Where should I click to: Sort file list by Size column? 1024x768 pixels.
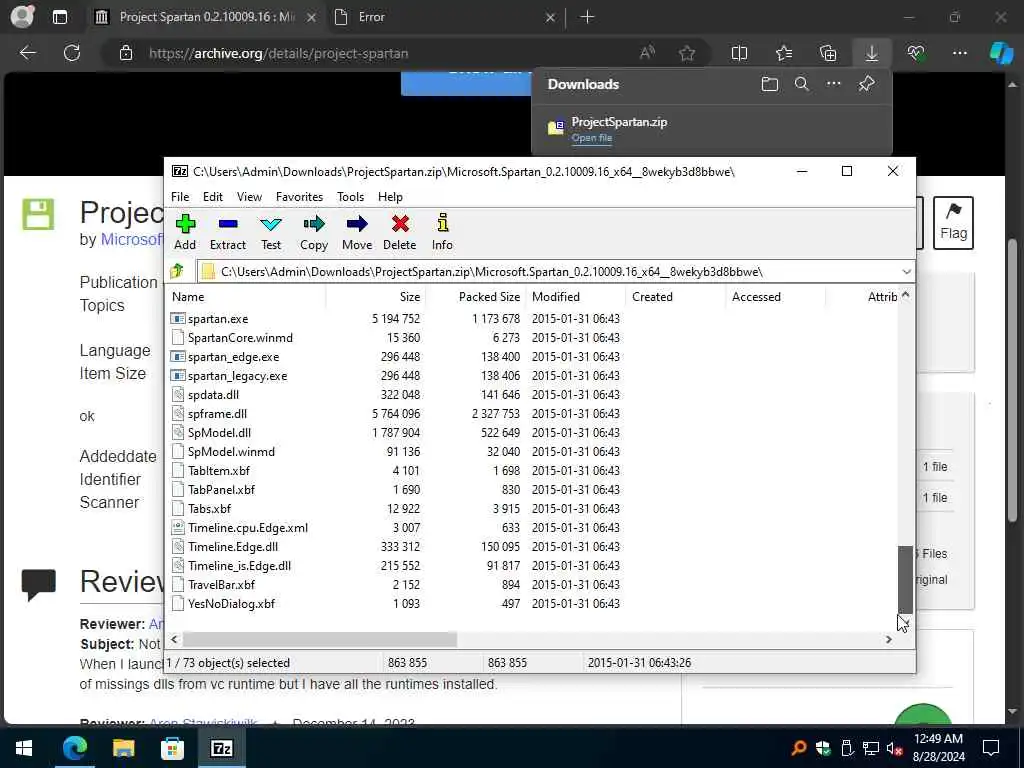(x=376, y=296)
